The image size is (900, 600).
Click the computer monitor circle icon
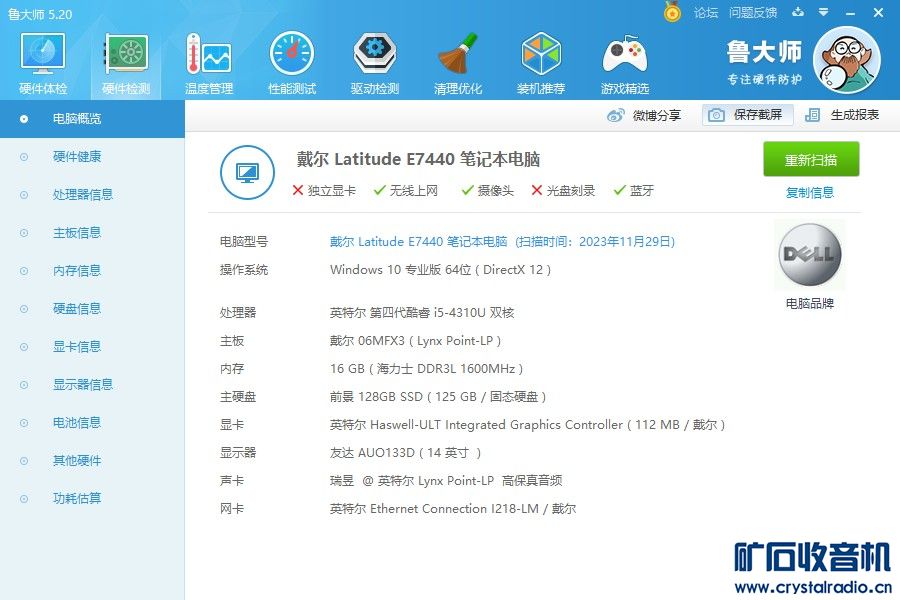247,172
